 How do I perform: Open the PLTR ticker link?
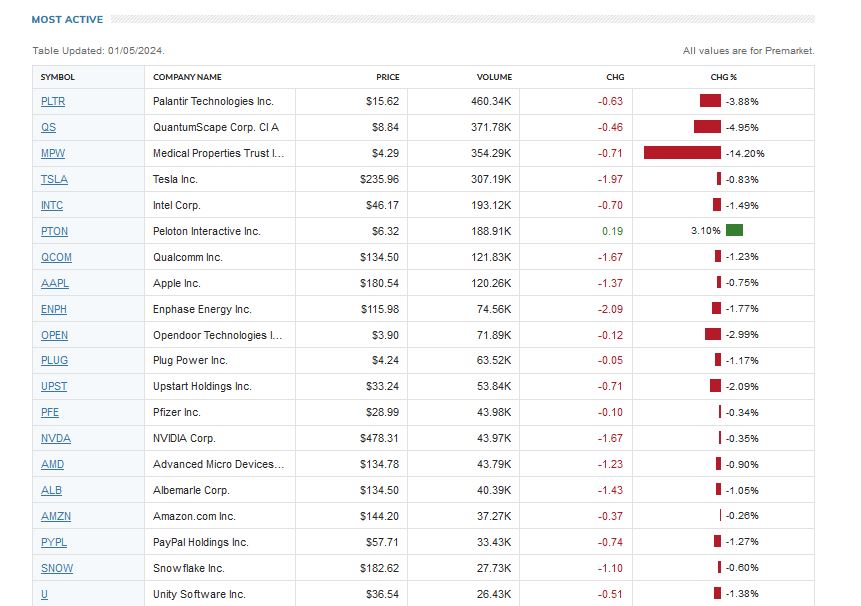coord(53,101)
